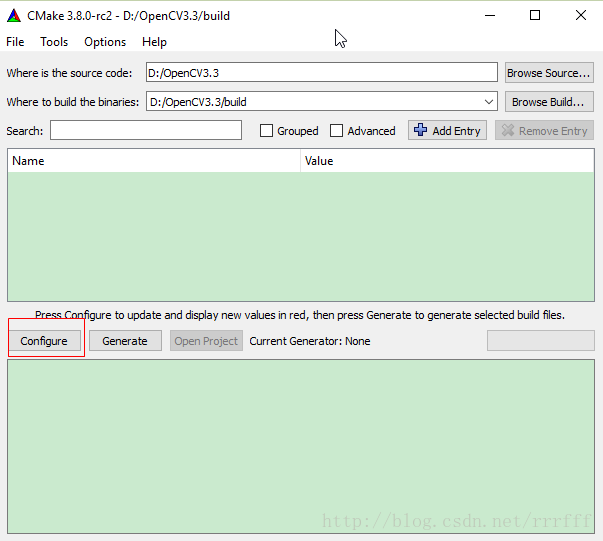Click the build binaries path combo box
This screenshot has height=541, width=603.
pyautogui.click(x=321, y=102)
